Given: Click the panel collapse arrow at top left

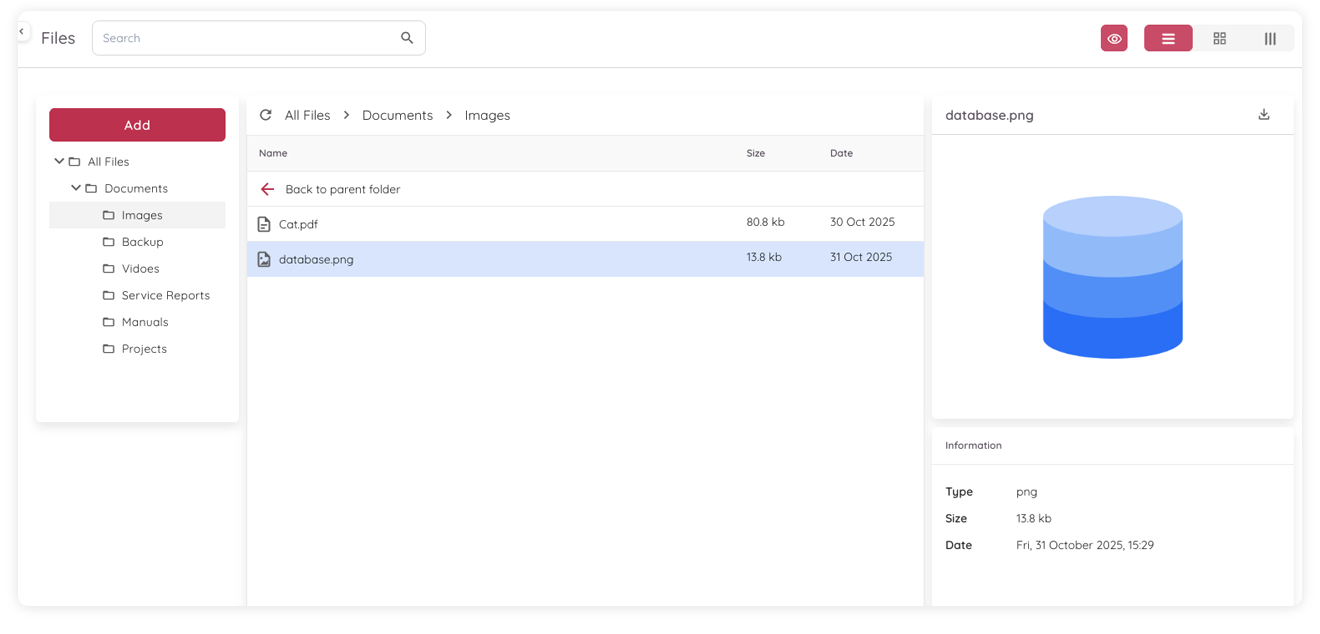Looking at the screenshot, I should [22, 30].
